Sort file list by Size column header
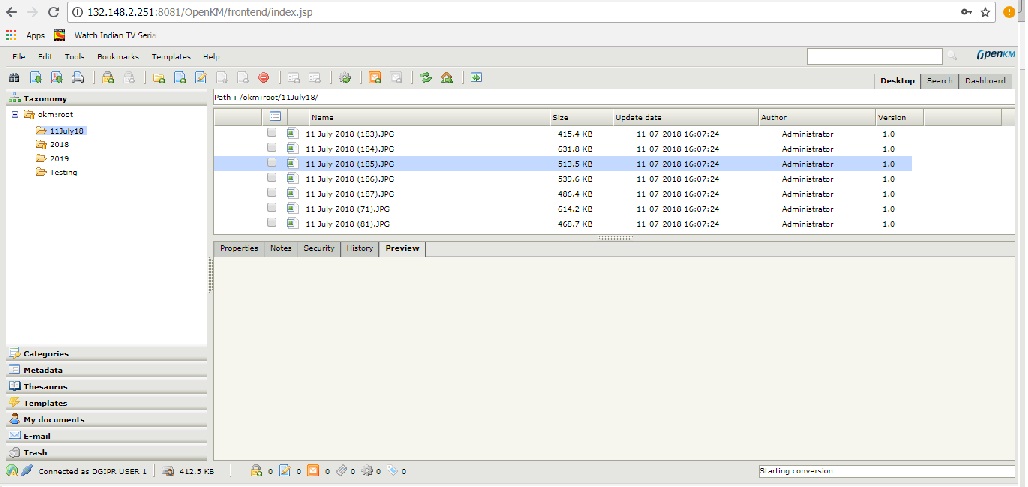The image size is (1028, 487). [x=560, y=117]
